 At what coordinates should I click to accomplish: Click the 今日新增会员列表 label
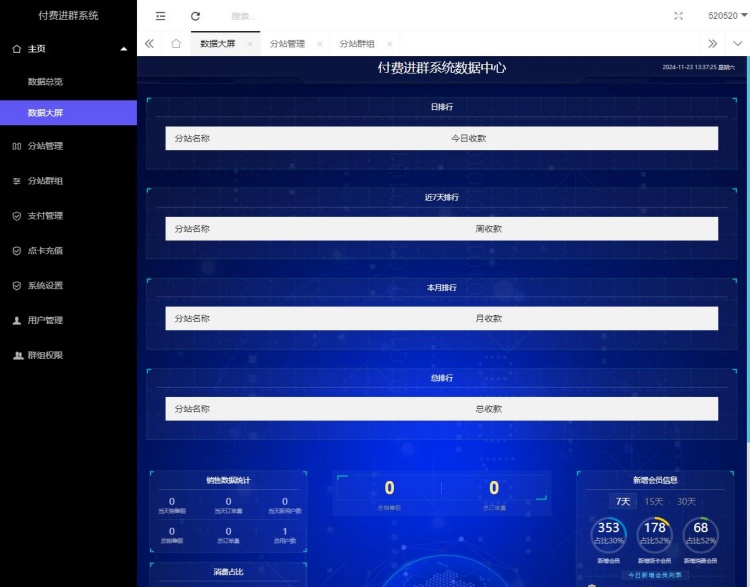pos(655,575)
